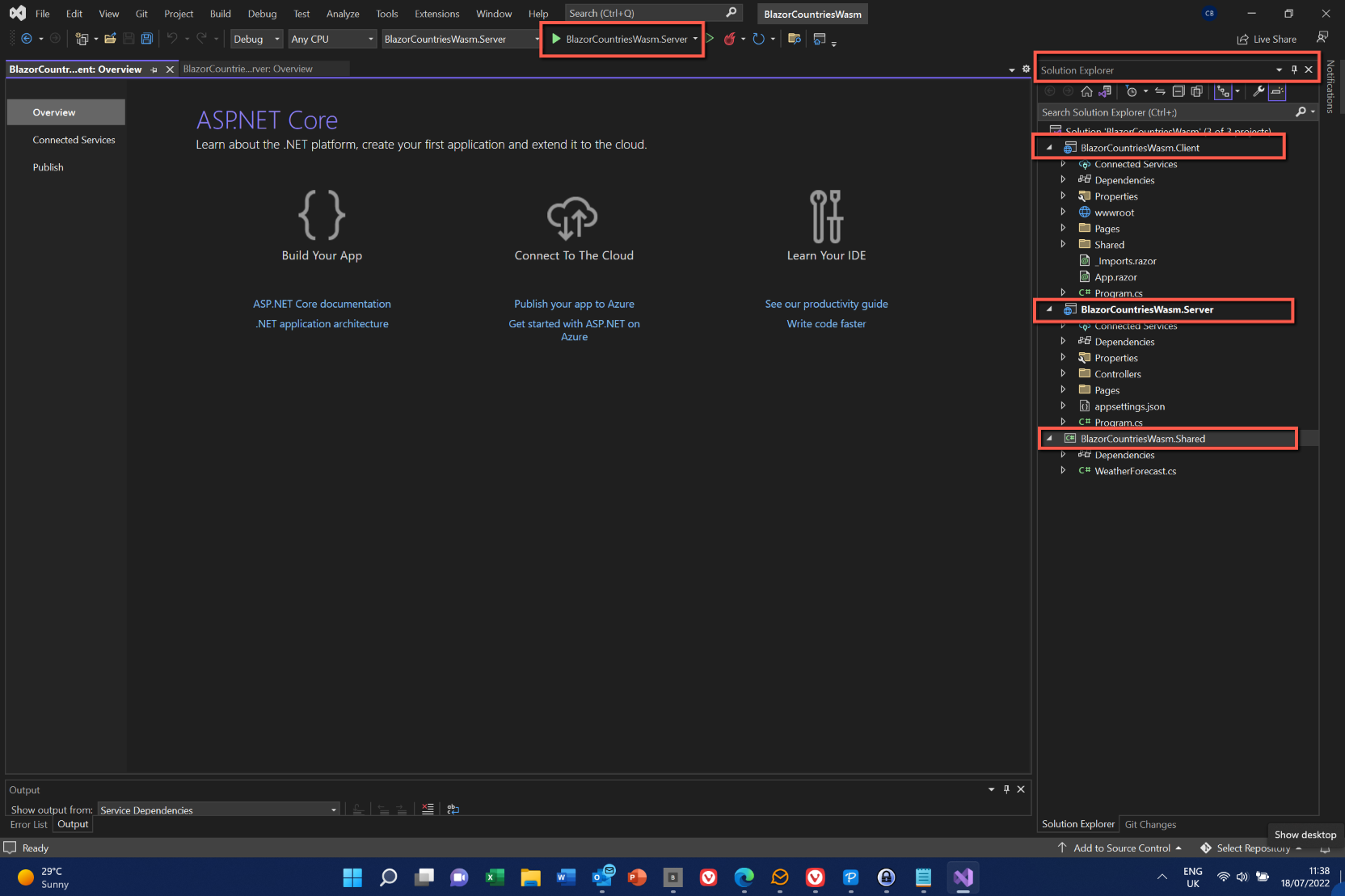This screenshot has height=896, width=1345.
Task: Open Properties wrench icon in Solution Explorer
Action: point(1259,91)
